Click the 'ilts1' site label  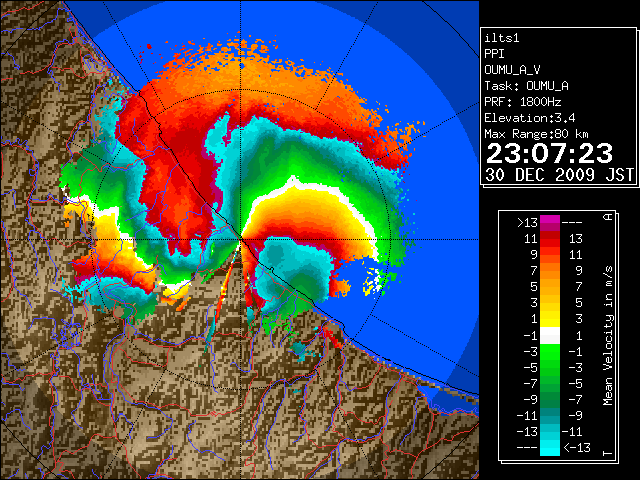tap(502, 38)
